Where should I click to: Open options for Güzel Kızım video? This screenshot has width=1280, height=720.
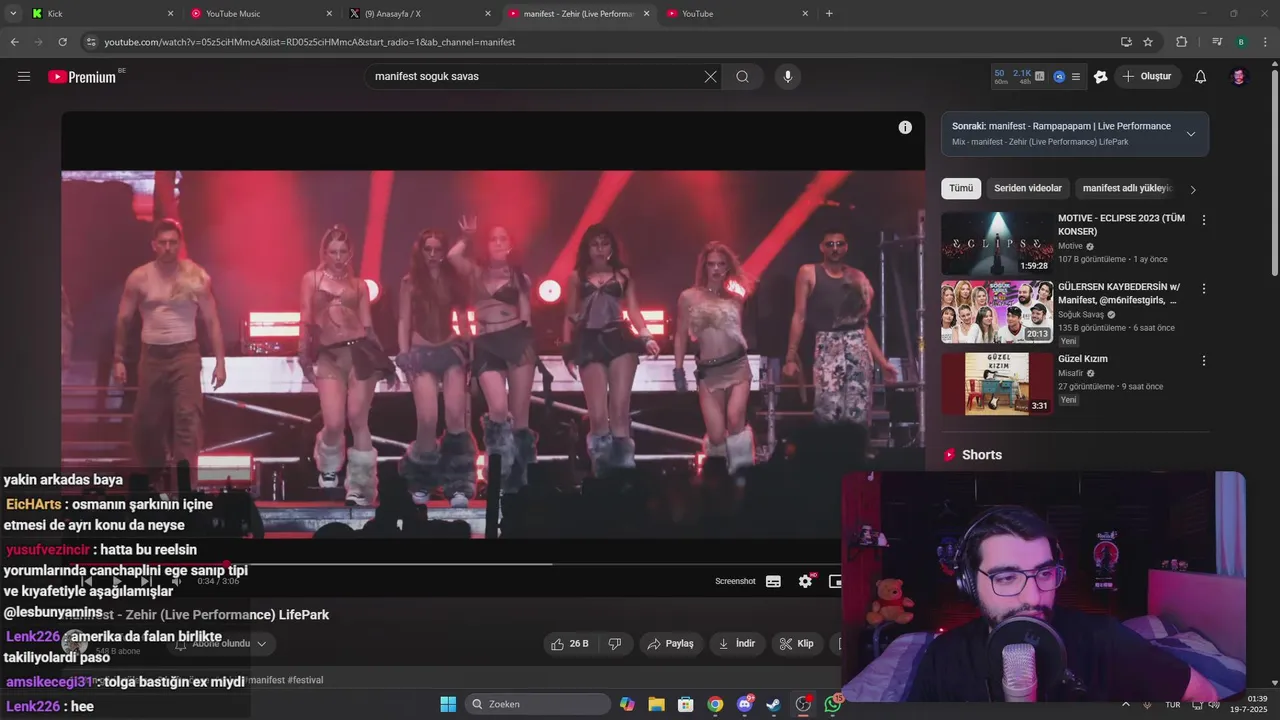pos(1203,360)
